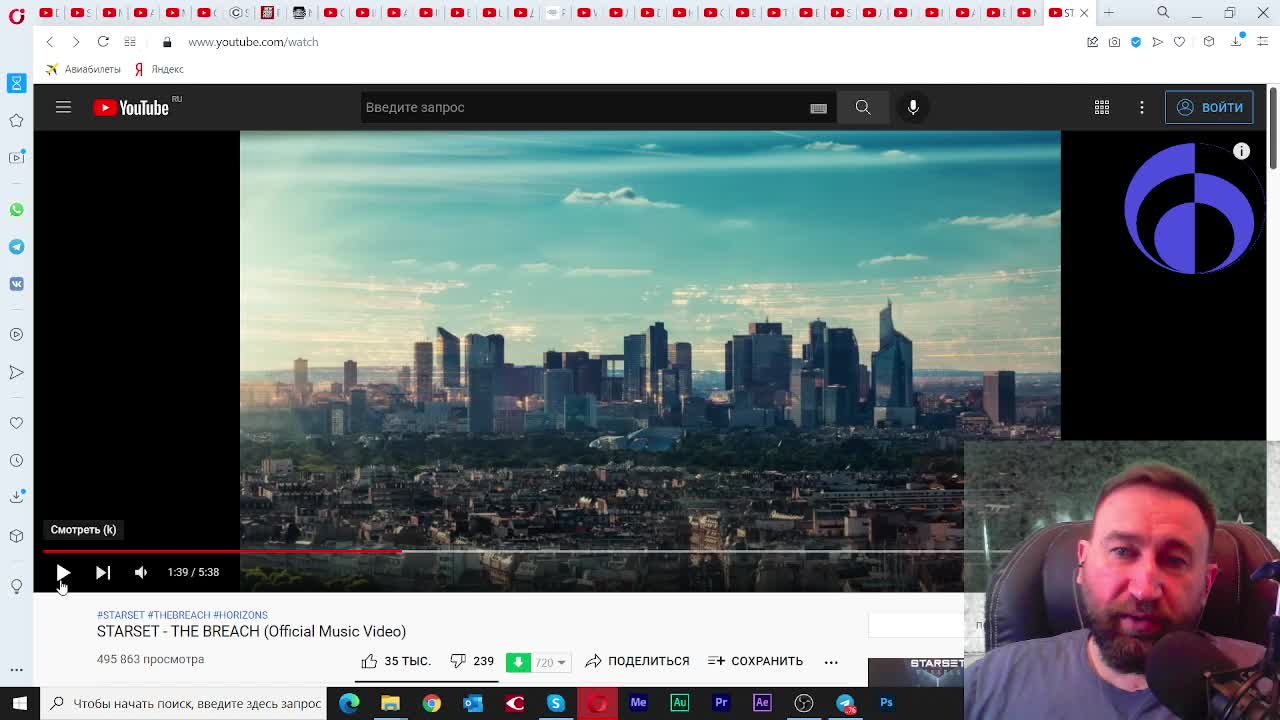Click the green download arrow button

point(518,661)
